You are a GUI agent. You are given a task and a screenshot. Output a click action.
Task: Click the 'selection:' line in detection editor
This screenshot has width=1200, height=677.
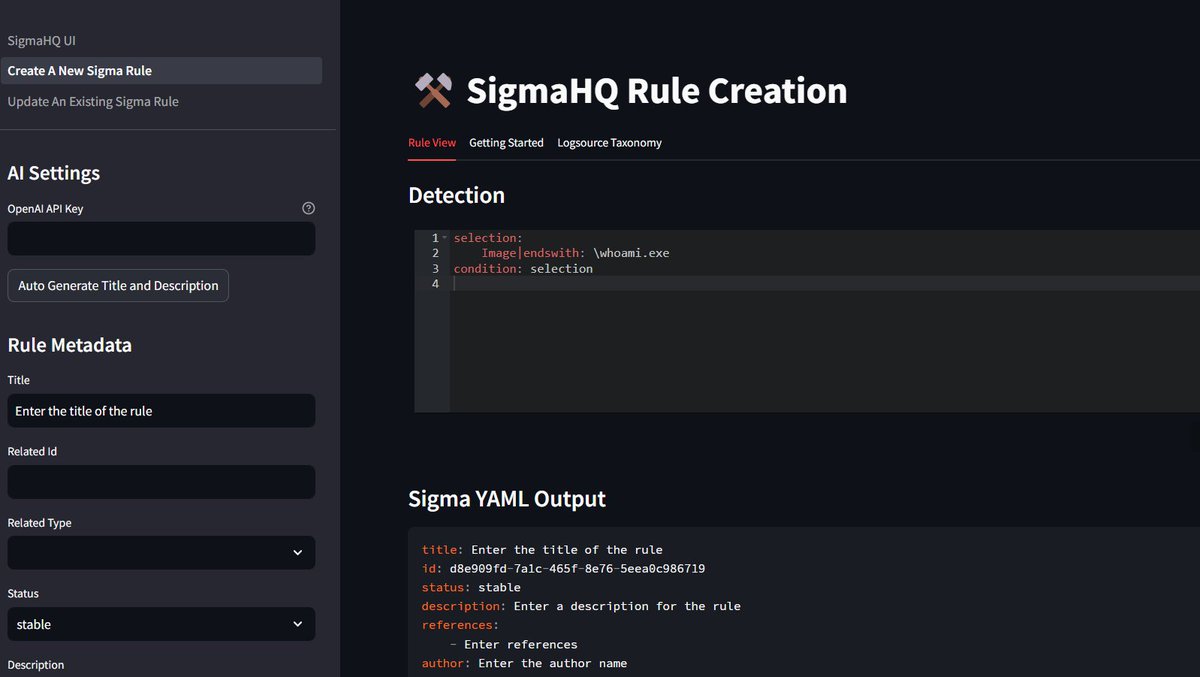(488, 238)
